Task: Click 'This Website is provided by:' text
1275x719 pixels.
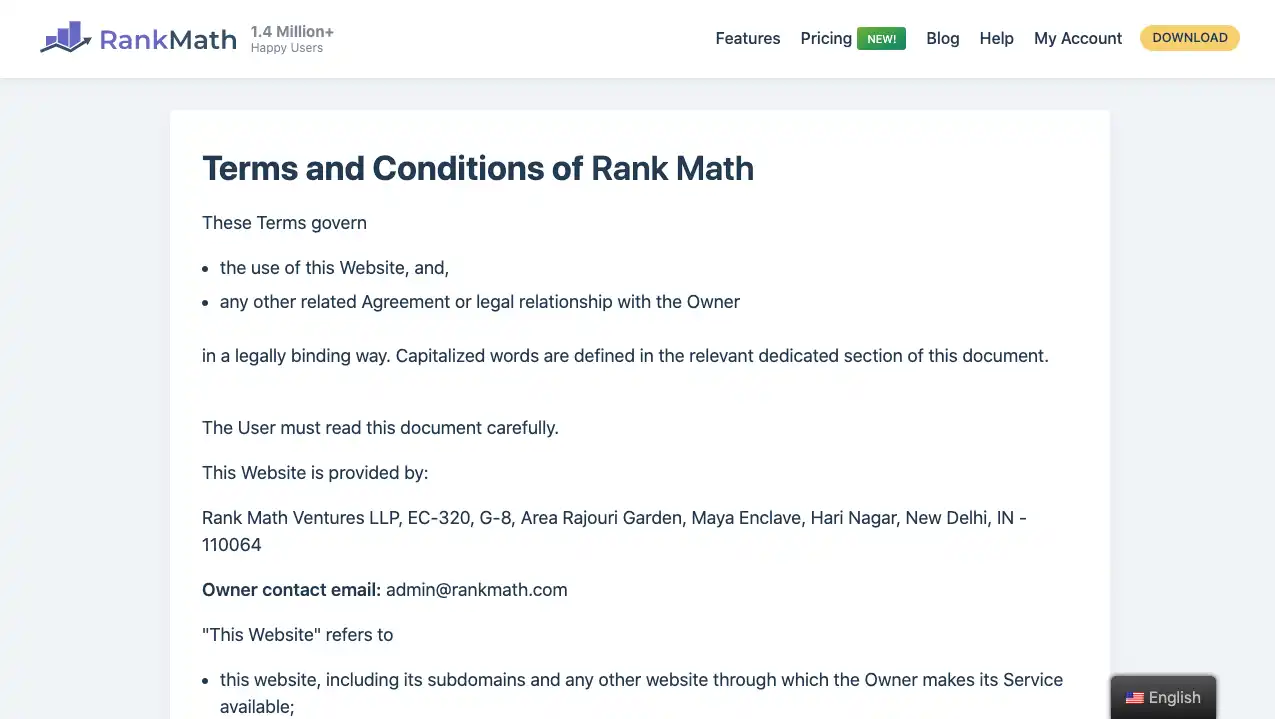Action: 315,473
